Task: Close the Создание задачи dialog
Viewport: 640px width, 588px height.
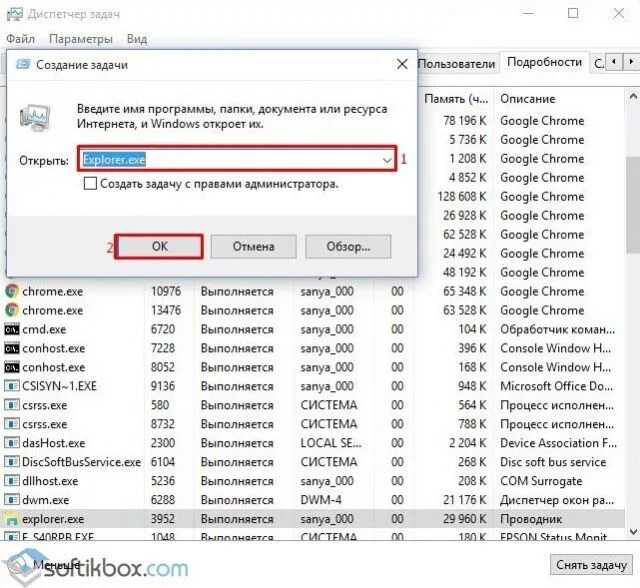Action: [402, 64]
